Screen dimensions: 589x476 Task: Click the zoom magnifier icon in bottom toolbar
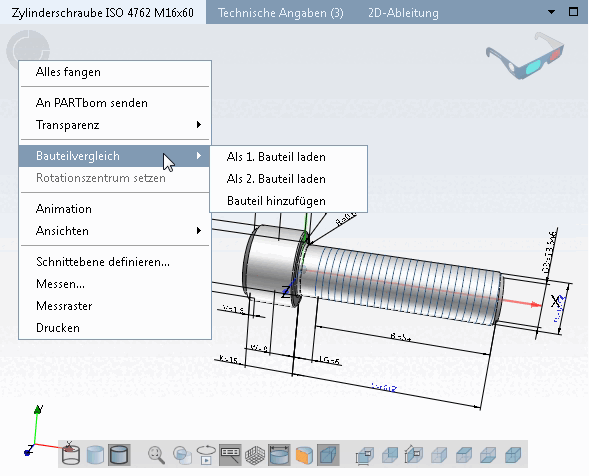pyautogui.click(x=156, y=455)
